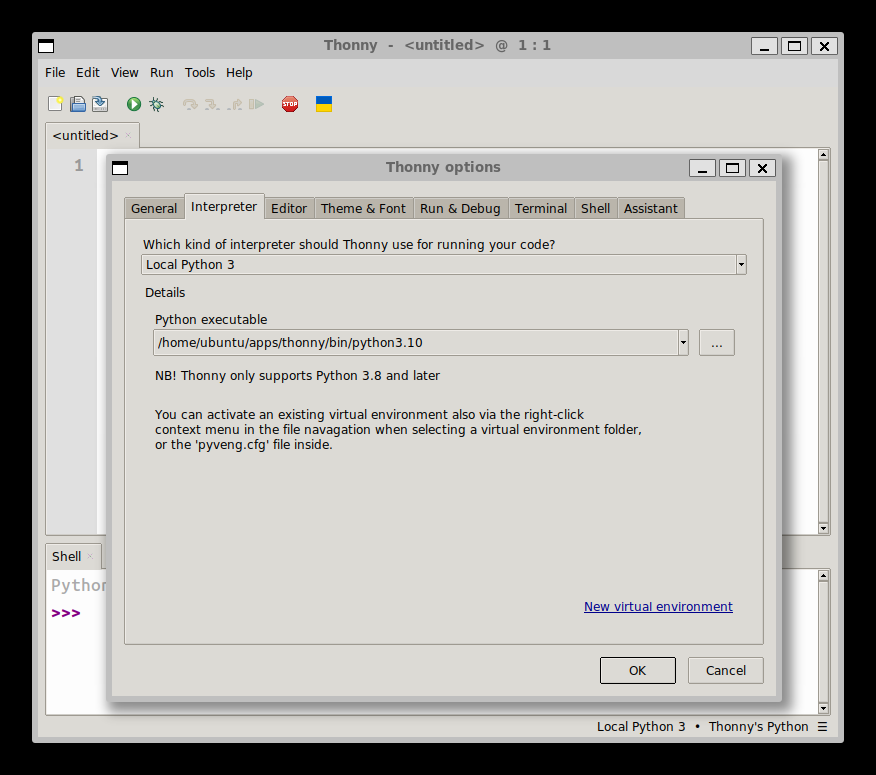Confirm options with the OK button
The height and width of the screenshot is (775, 876).
(x=637, y=671)
